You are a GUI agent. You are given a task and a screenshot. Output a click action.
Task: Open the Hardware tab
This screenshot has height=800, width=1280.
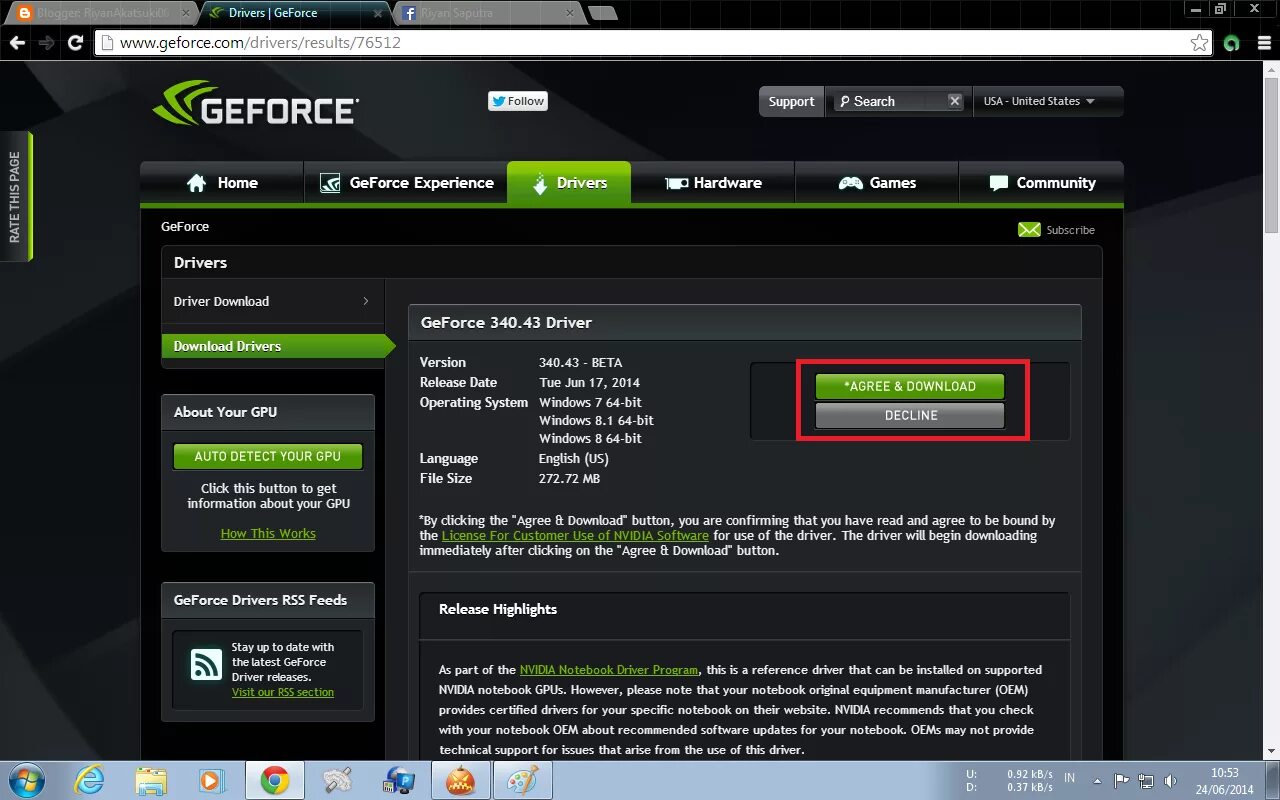tap(713, 183)
